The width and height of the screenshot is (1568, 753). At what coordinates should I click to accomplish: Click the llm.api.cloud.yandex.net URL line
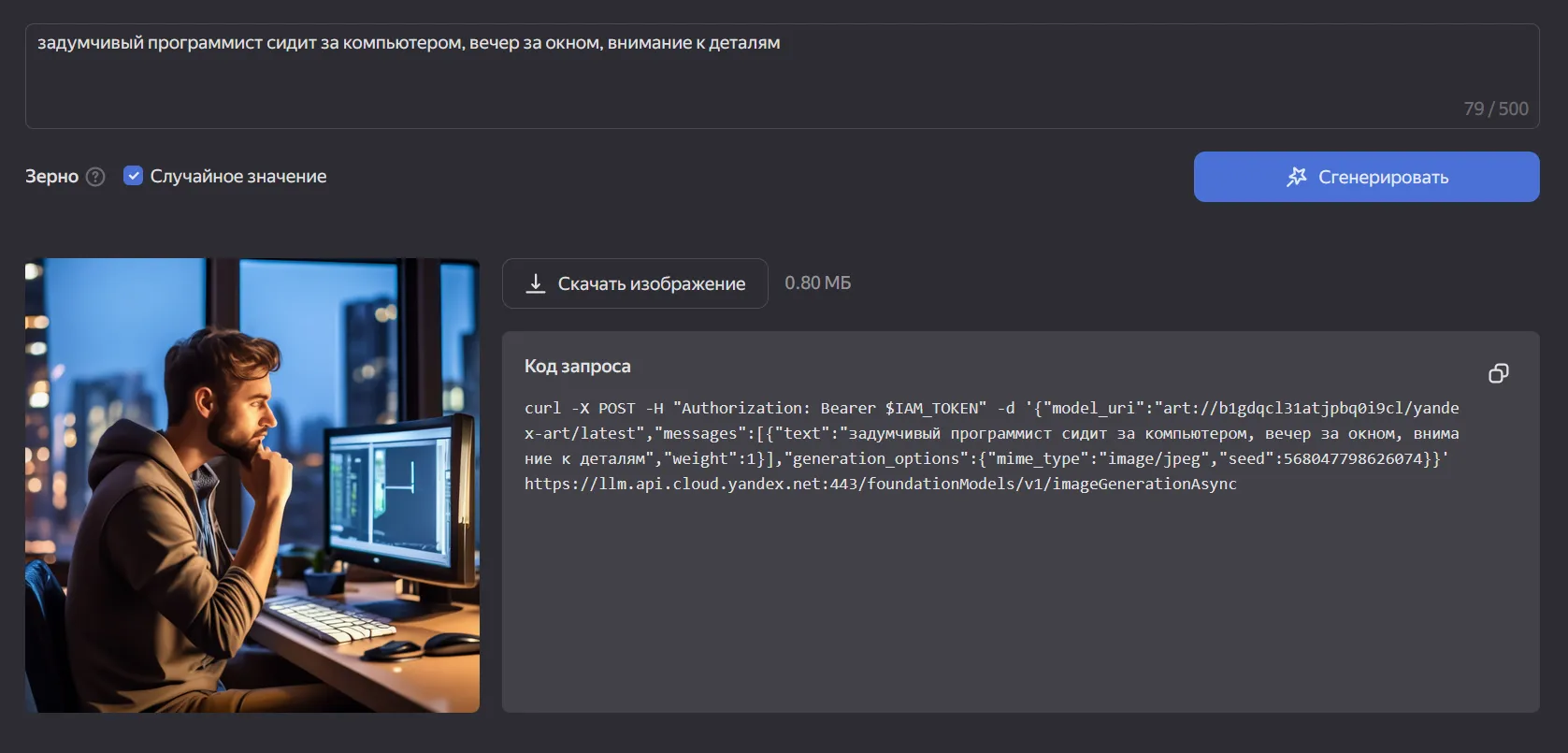pyautogui.click(x=879, y=485)
